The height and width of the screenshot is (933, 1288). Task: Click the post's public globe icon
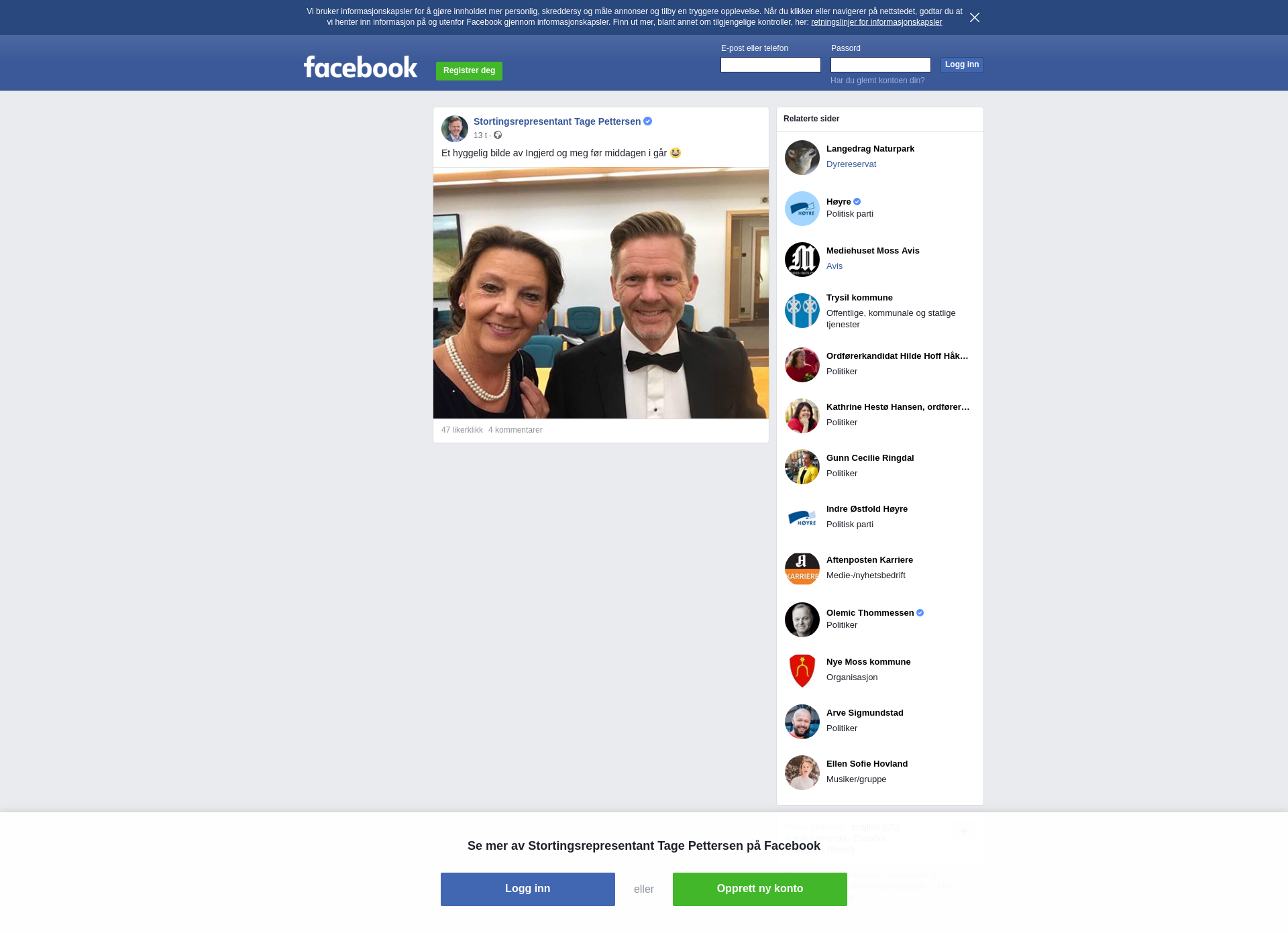coord(498,135)
